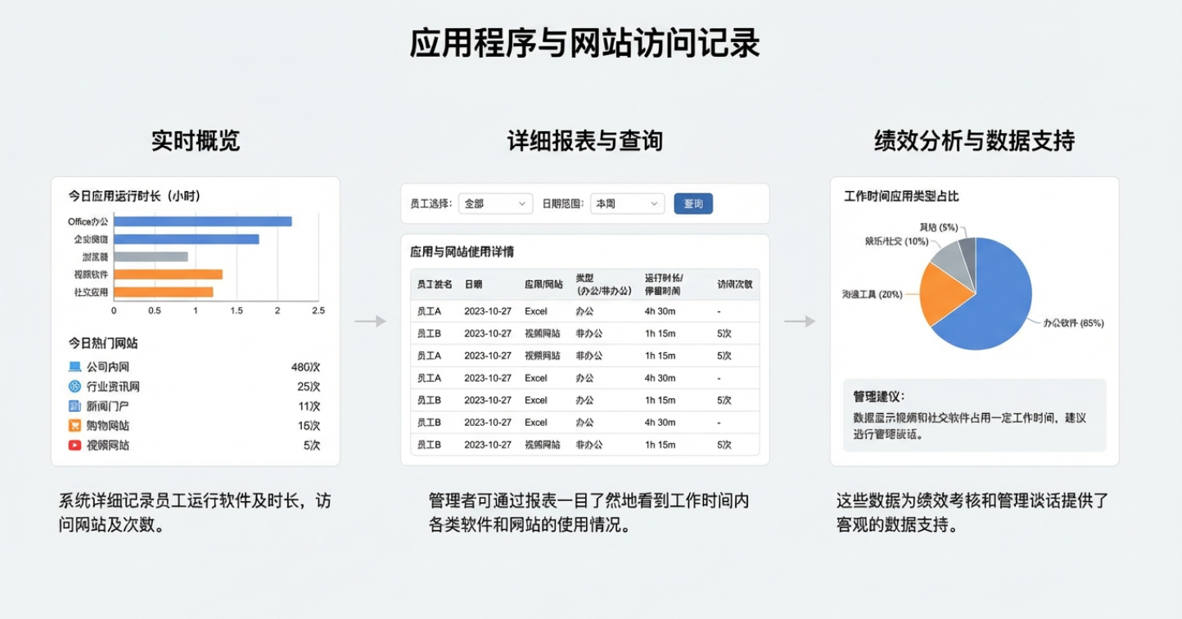Click the 类型 (办公/非办公) column header
Viewport: 1182px width, 619px height.
603,284
